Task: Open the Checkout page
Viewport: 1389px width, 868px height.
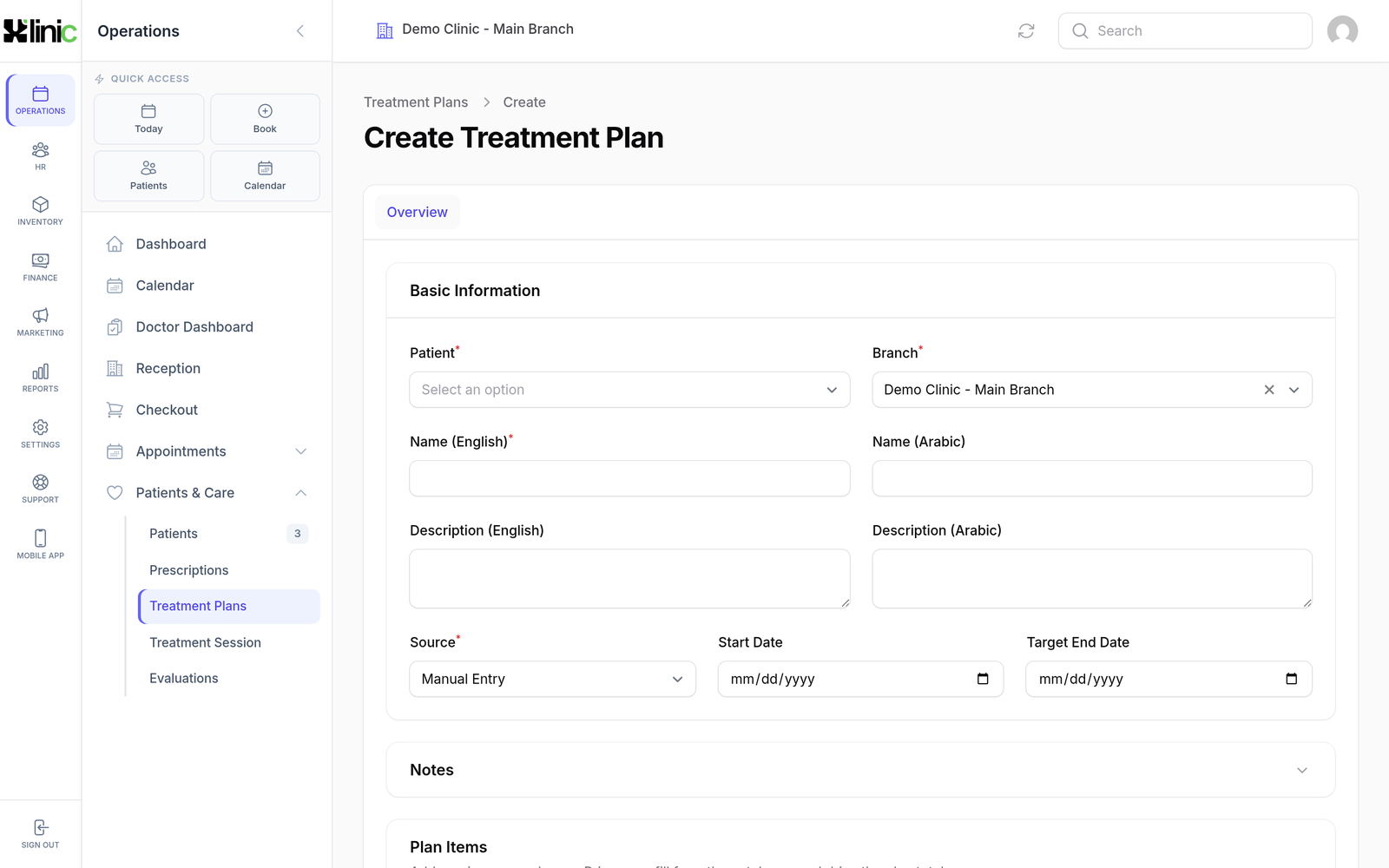Action: coord(207,410)
